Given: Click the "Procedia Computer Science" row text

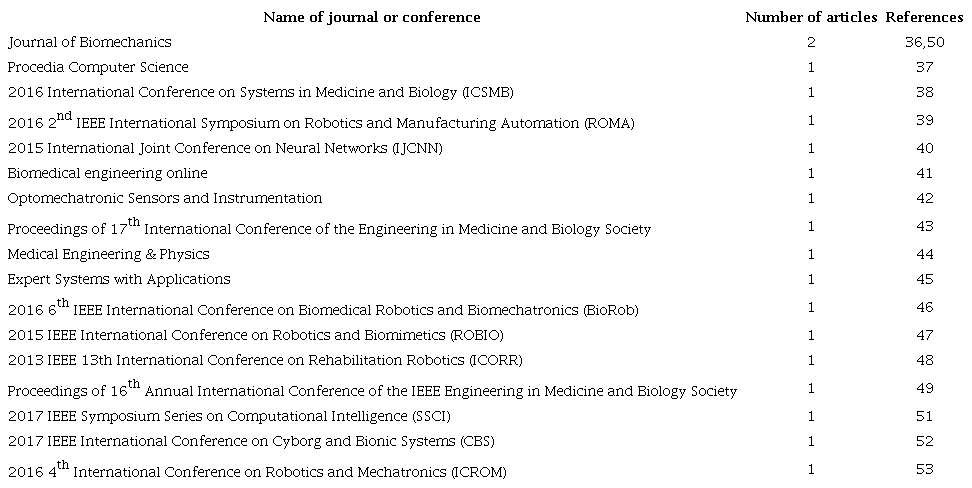Looking at the screenshot, I should [98, 67].
